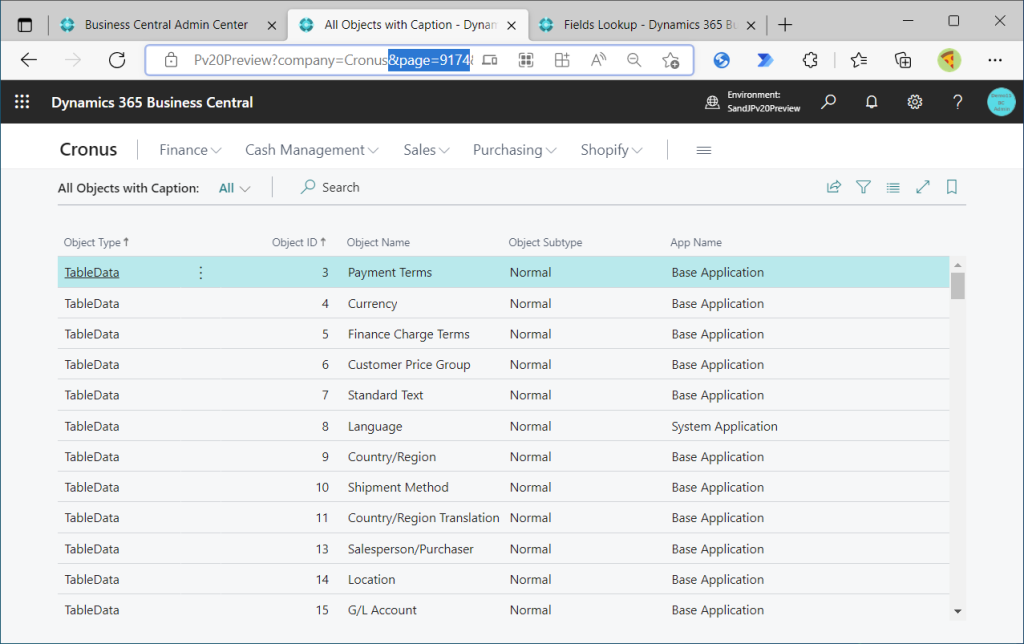Viewport: 1024px width, 644px height.
Task: Select the Currency object name cell
Action: (372, 304)
